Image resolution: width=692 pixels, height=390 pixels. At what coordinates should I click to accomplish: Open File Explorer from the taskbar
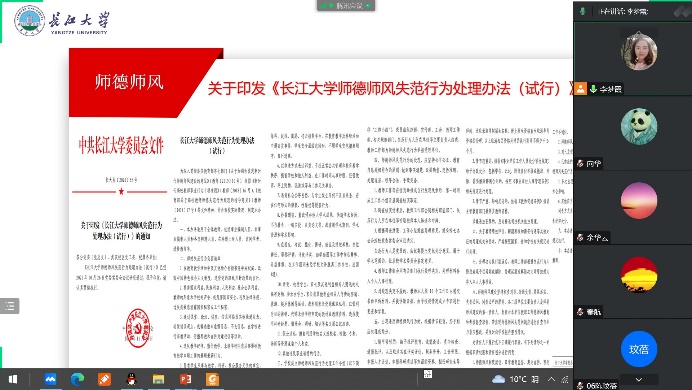pos(158,379)
